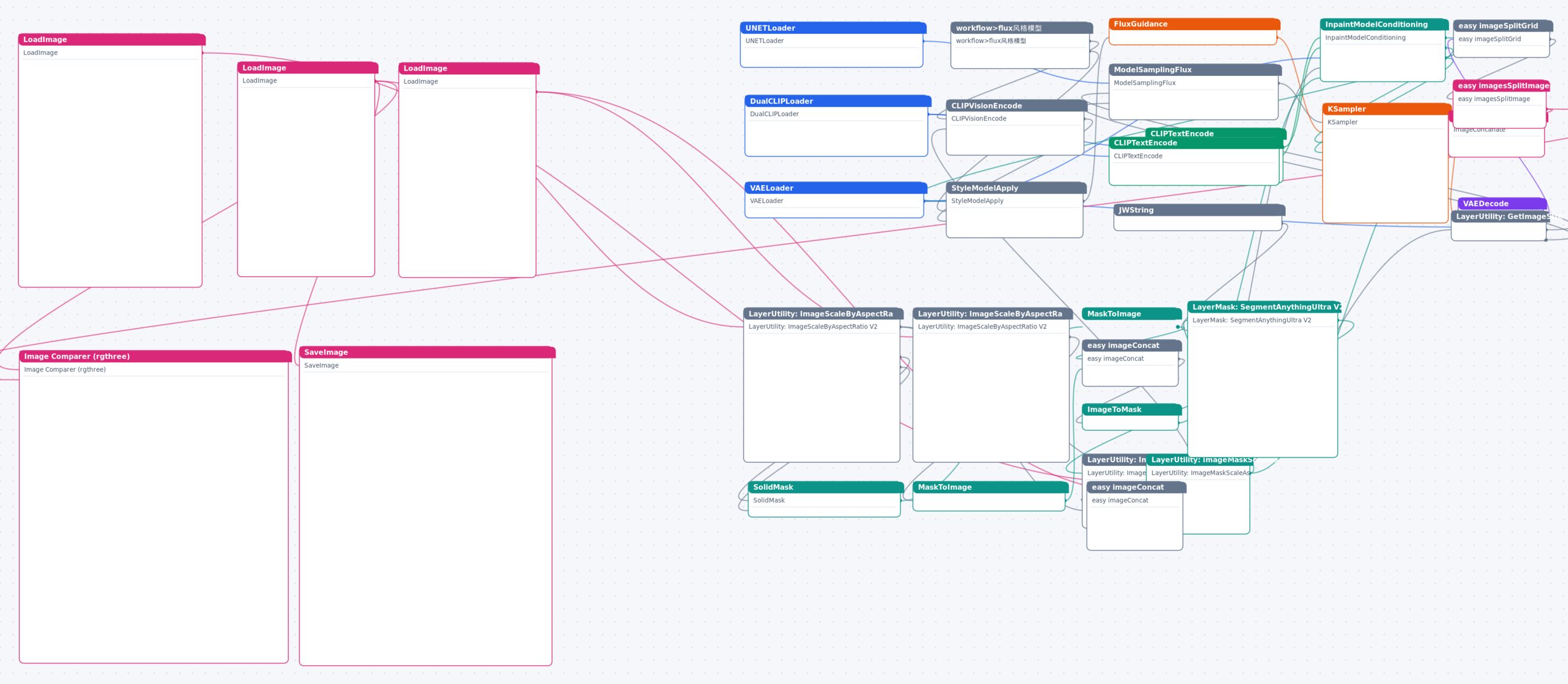
Task: Click the 'VAELoader' body label text
Action: point(767,201)
